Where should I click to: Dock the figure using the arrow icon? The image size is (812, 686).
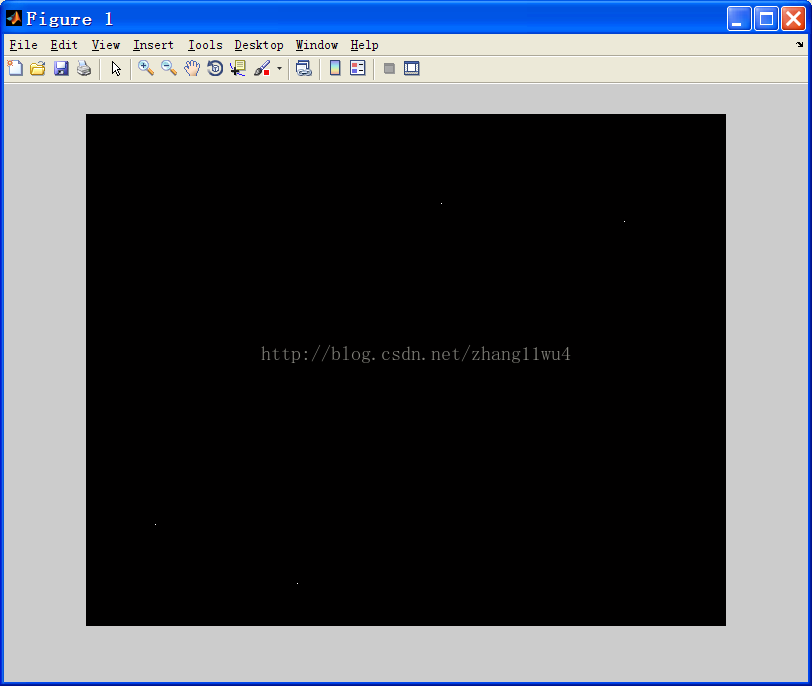coord(800,45)
